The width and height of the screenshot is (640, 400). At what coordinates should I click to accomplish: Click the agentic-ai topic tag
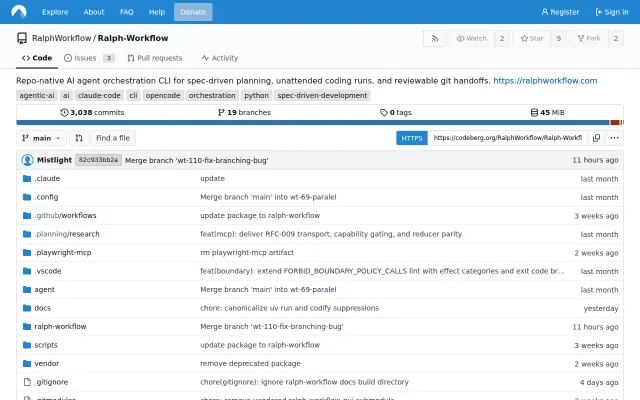pos(37,96)
